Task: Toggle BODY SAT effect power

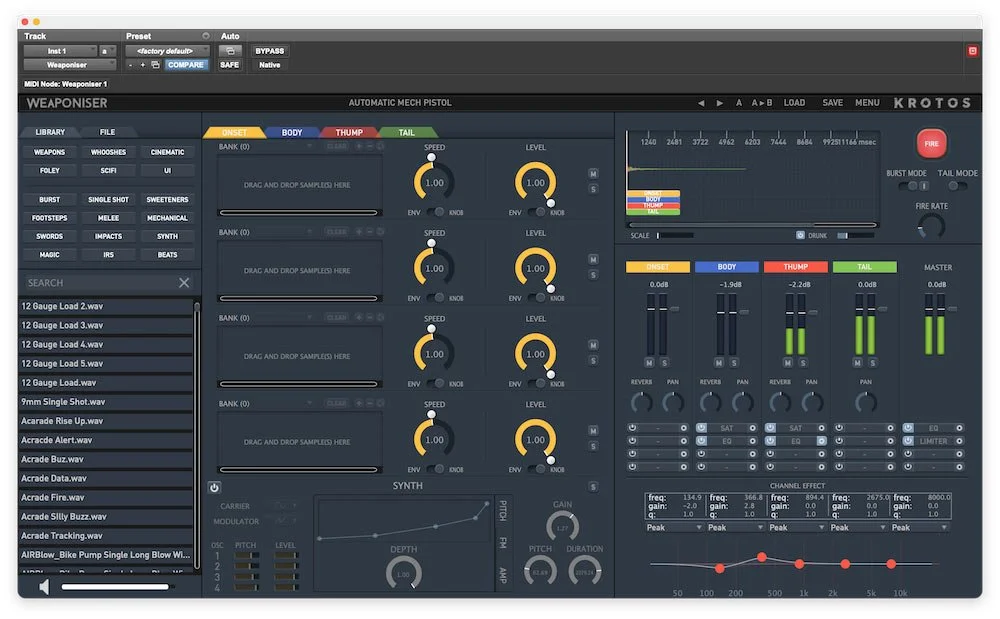Action: [x=702, y=428]
